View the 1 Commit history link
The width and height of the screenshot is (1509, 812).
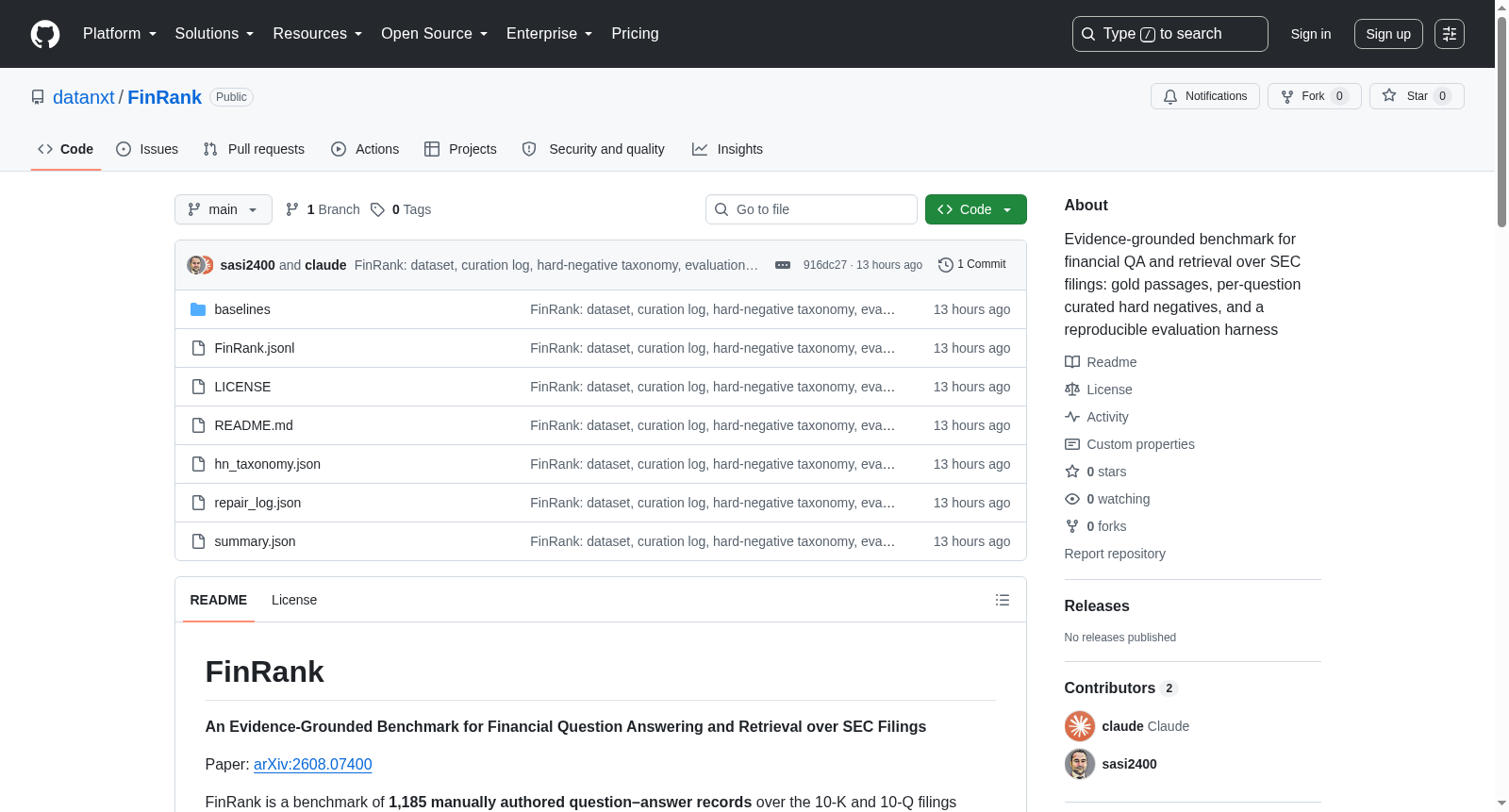[x=972, y=265]
